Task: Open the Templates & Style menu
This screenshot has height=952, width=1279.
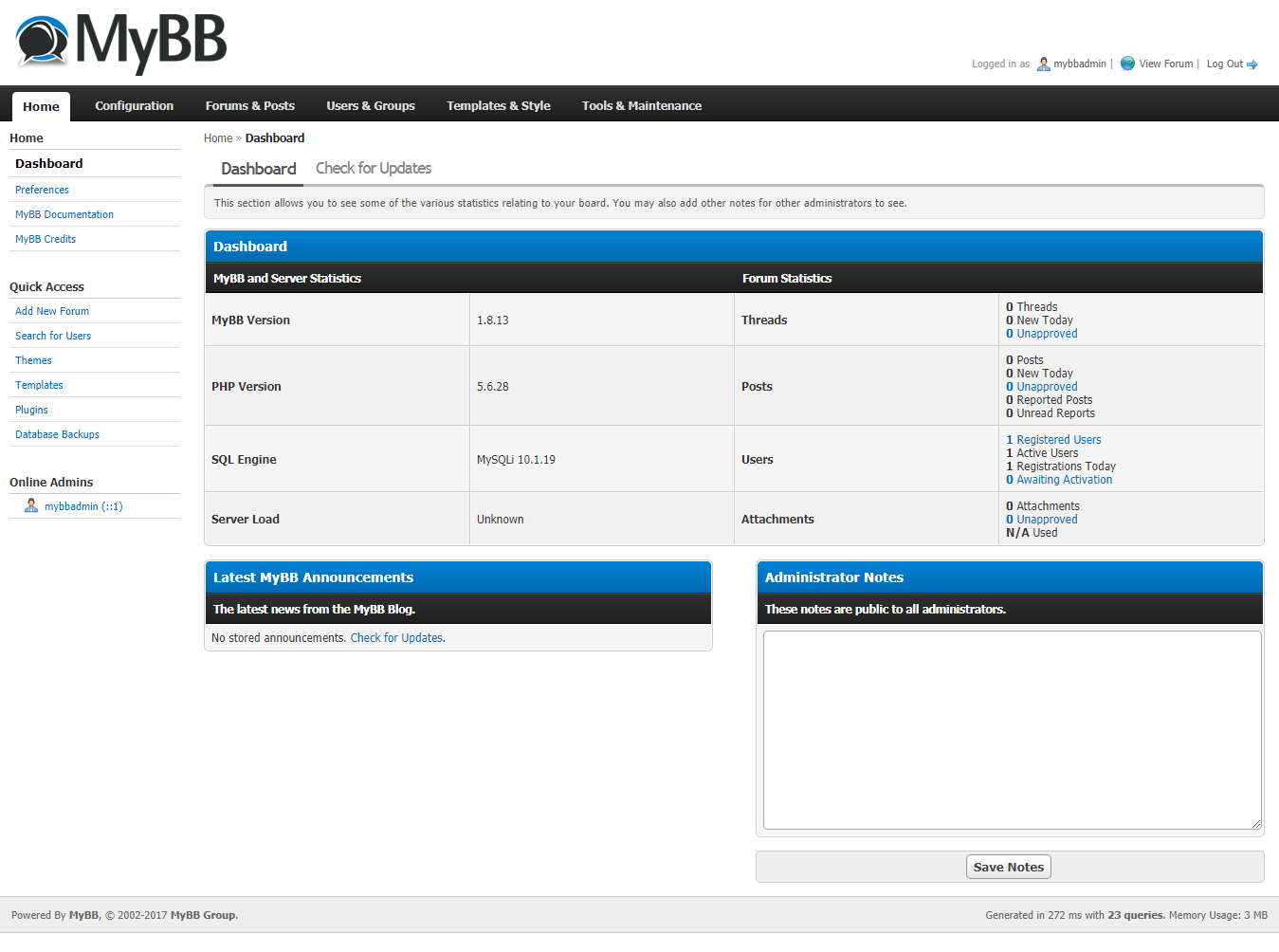Action: pyautogui.click(x=499, y=106)
